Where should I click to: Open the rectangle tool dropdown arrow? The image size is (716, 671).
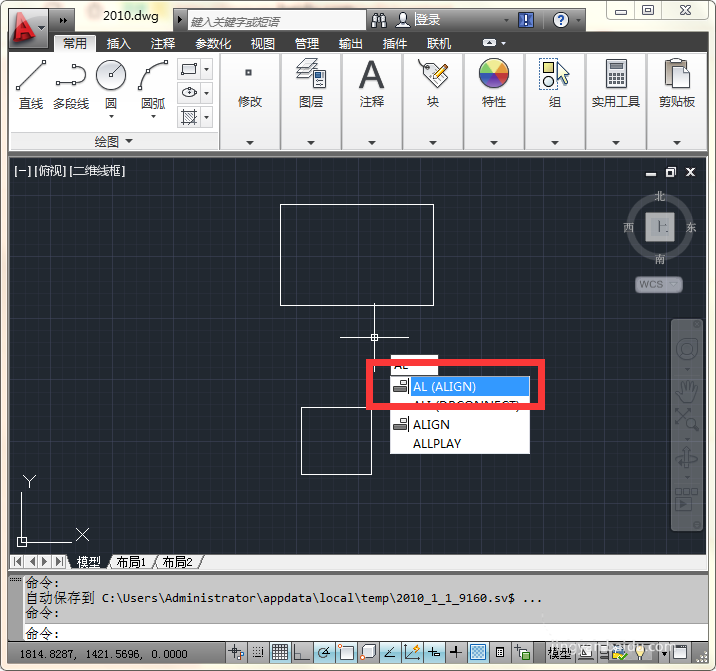207,69
